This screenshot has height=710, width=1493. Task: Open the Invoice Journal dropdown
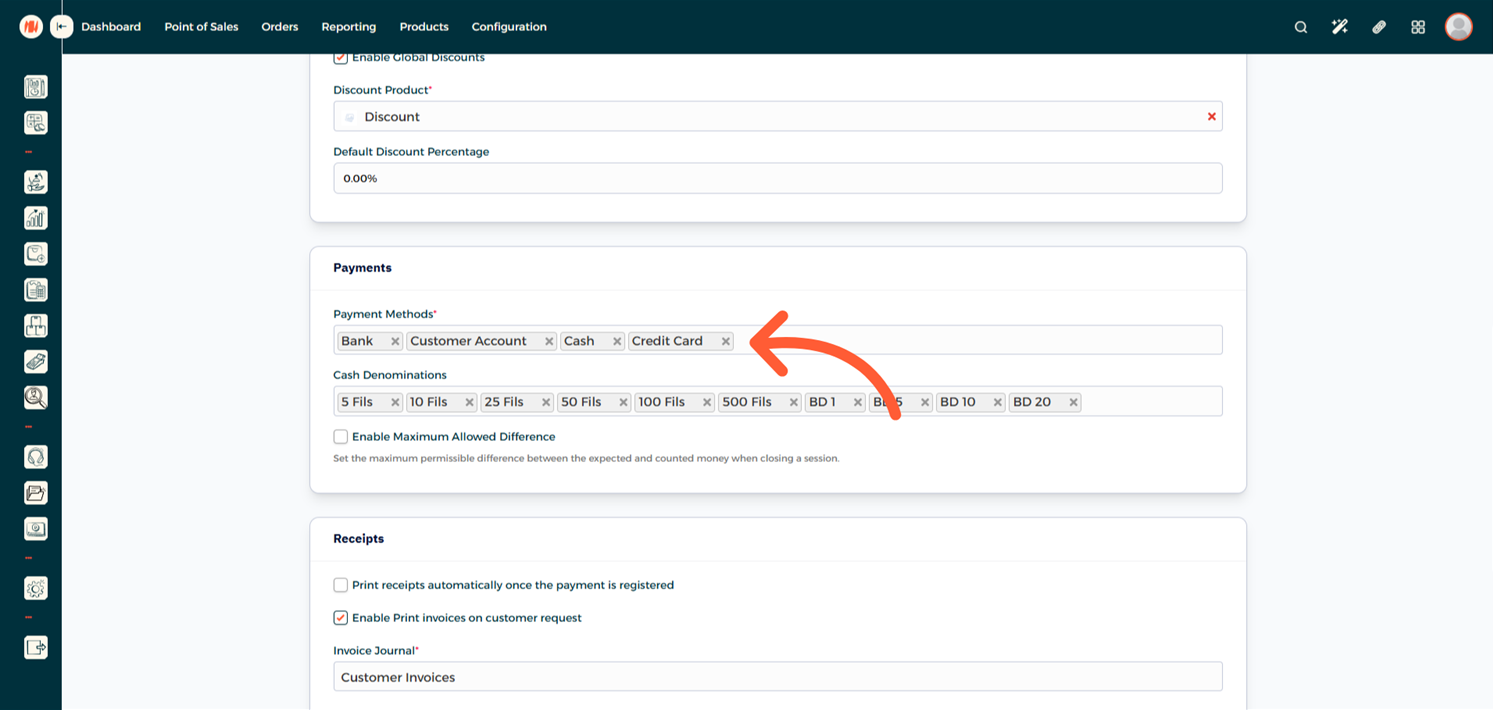(777, 677)
